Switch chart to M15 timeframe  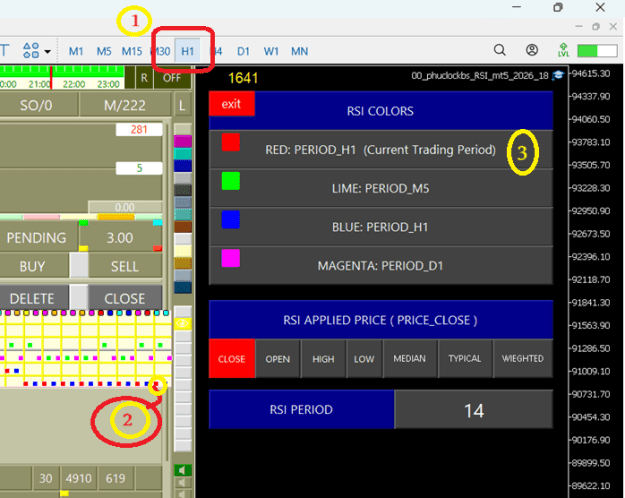[x=132, y=51]
